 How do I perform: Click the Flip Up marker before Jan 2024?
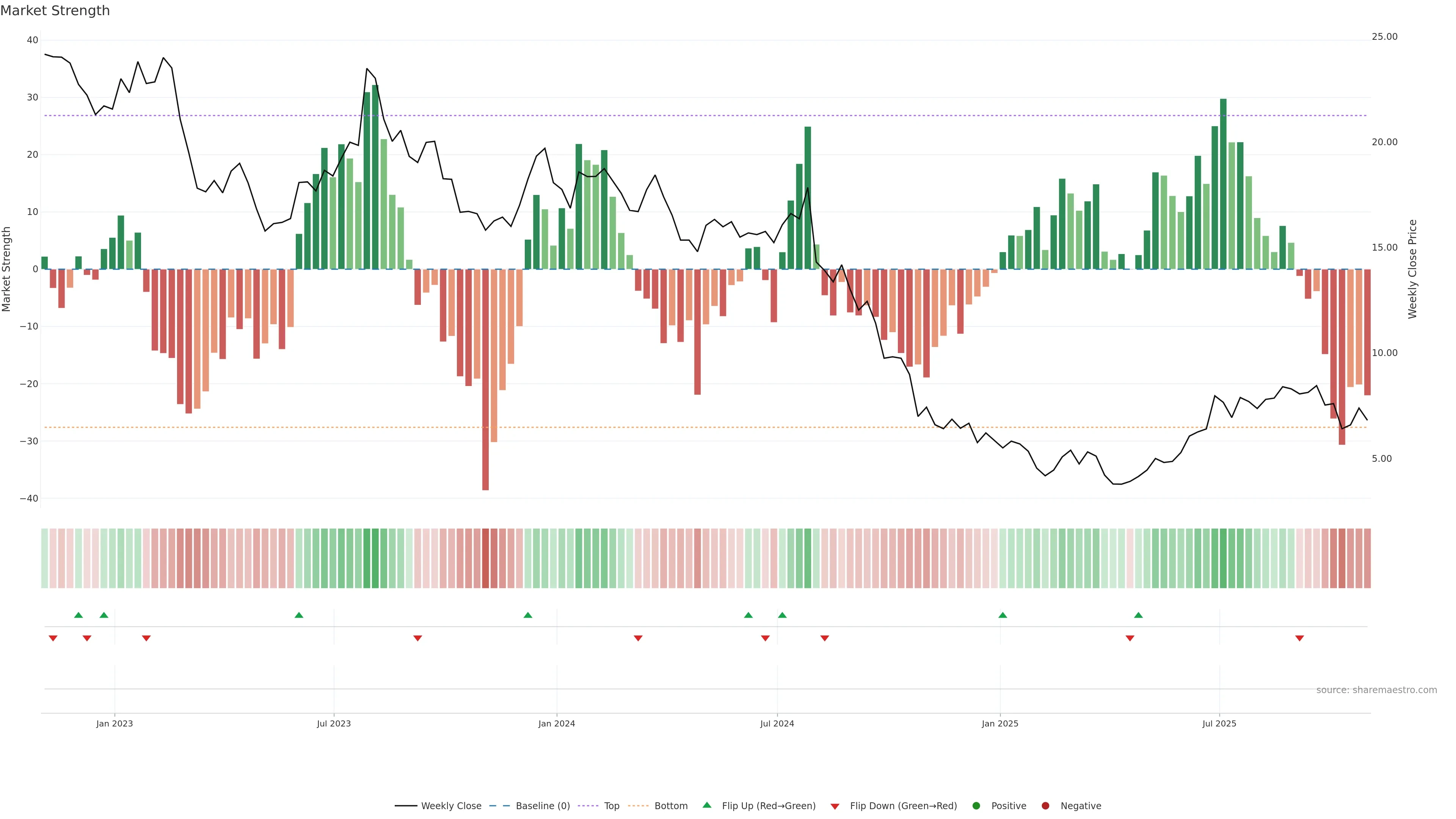point(528,615)
